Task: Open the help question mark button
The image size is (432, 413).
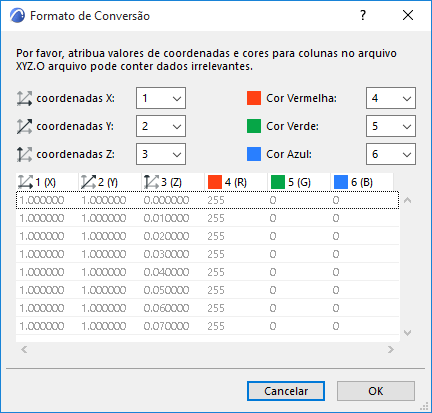Action: [363, 15]
